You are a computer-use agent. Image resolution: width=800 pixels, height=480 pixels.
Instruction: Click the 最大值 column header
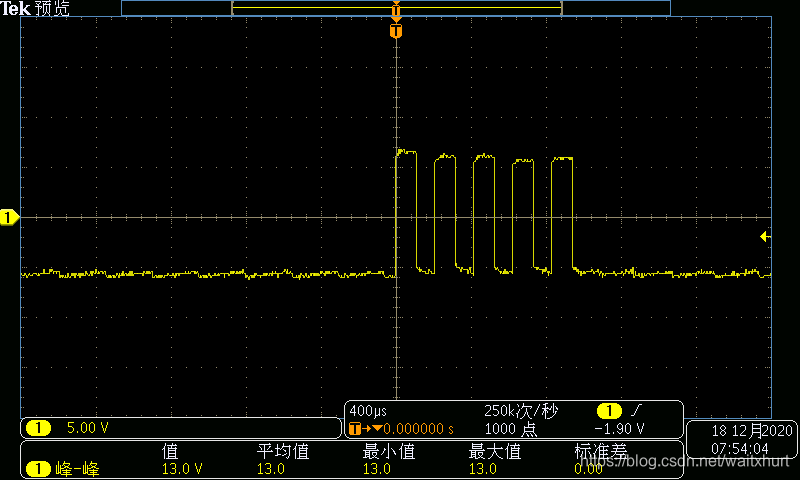tap(494, 451)
